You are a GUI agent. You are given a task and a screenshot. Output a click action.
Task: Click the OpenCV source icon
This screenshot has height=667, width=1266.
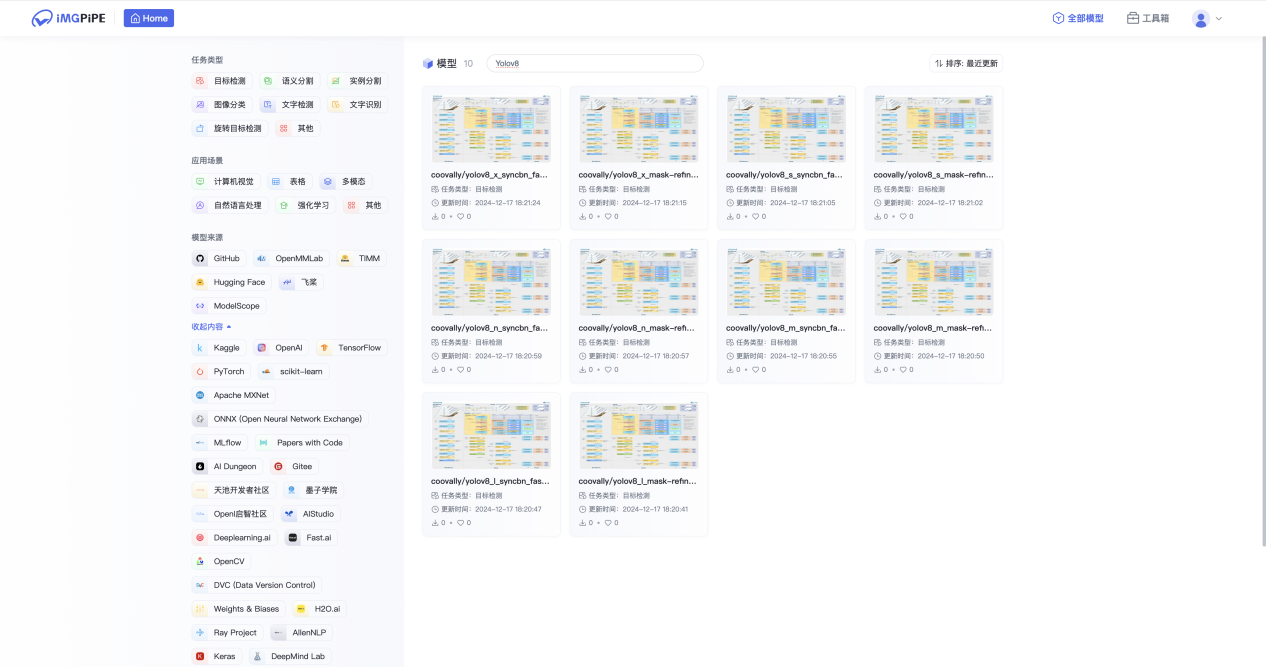(x=200, y=561)
